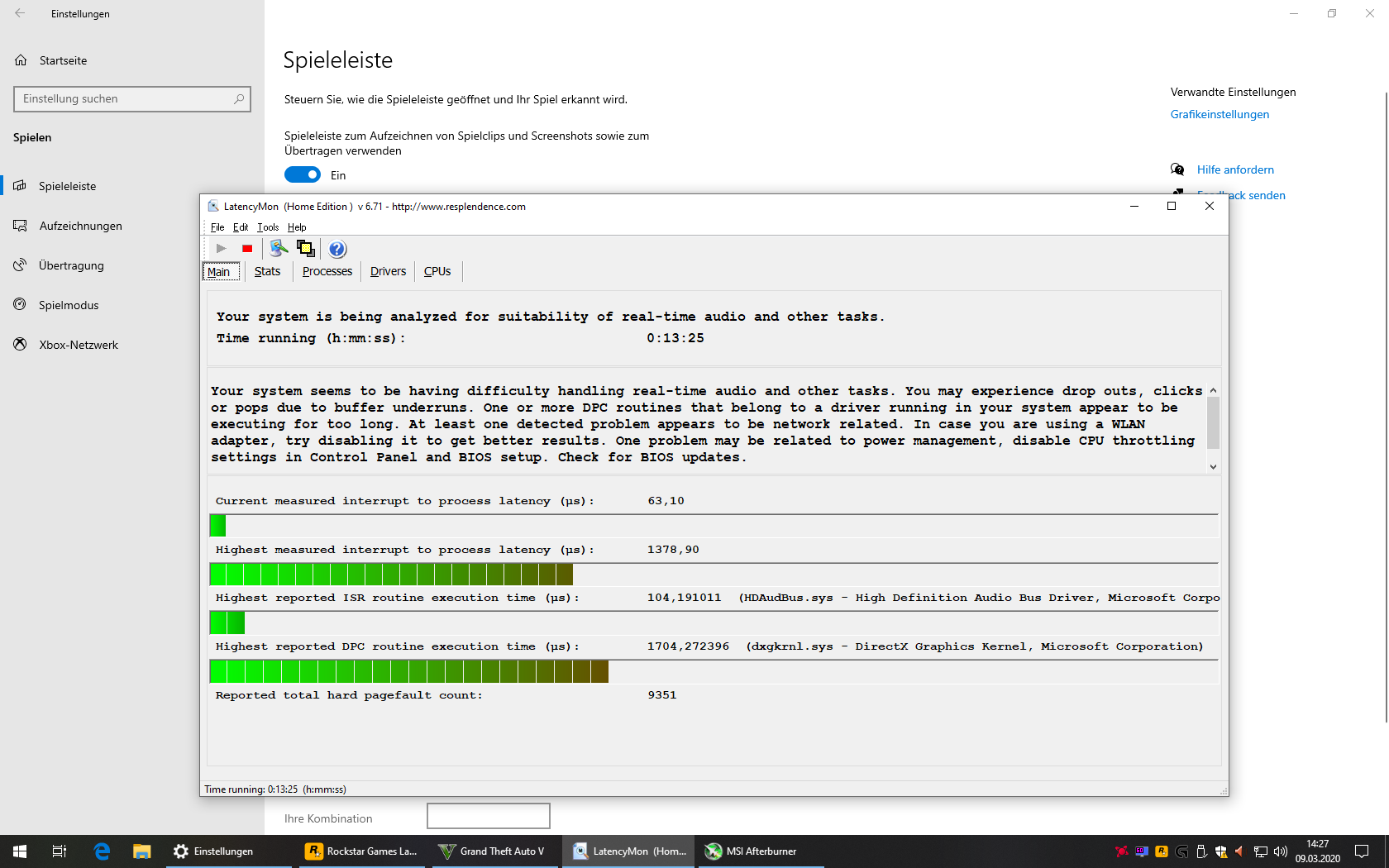1389x868 pixels.
Task: Click the dxgkrnl.sys DirectX Graphics Kernel text
Action: [975, 646]
